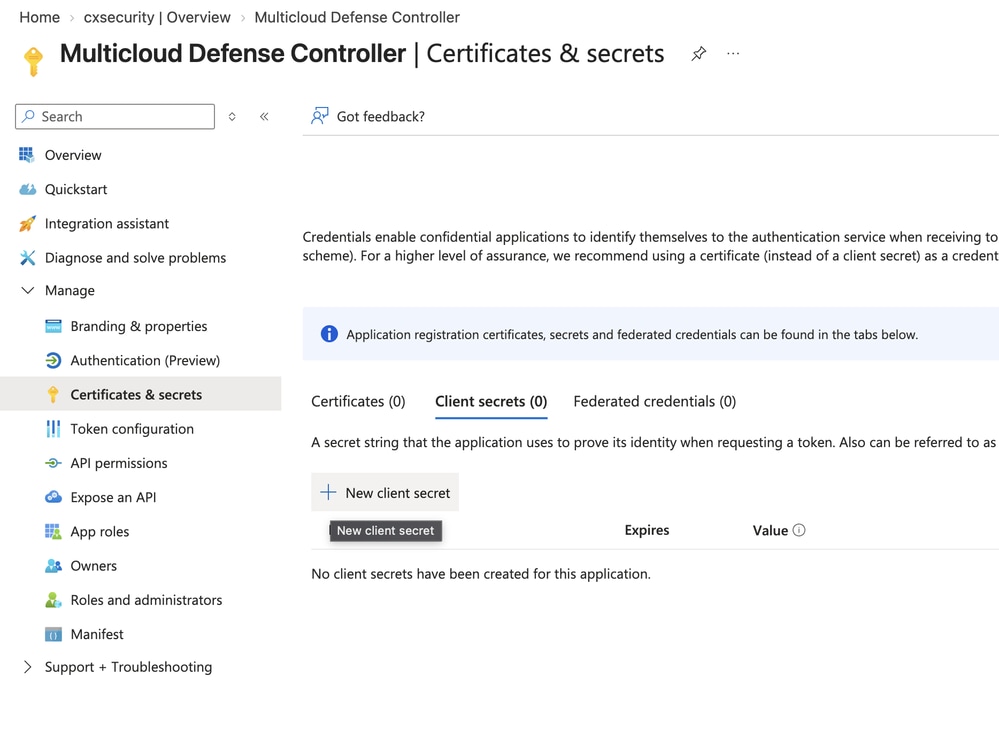Click the Roles and administrators icon
Image resolution: width=999 pixels, height=753 pixels.
(x=54, y=600)
